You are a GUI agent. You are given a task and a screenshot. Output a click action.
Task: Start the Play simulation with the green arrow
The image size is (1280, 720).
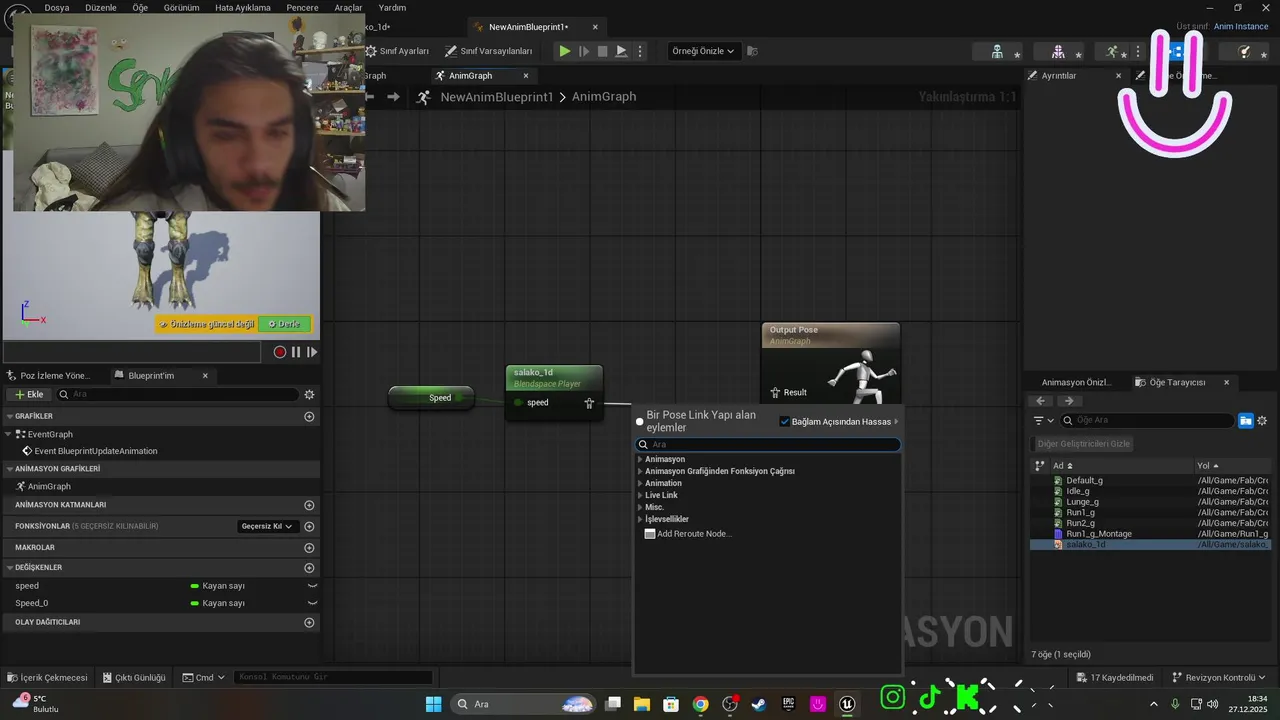(x=565, y=51)
